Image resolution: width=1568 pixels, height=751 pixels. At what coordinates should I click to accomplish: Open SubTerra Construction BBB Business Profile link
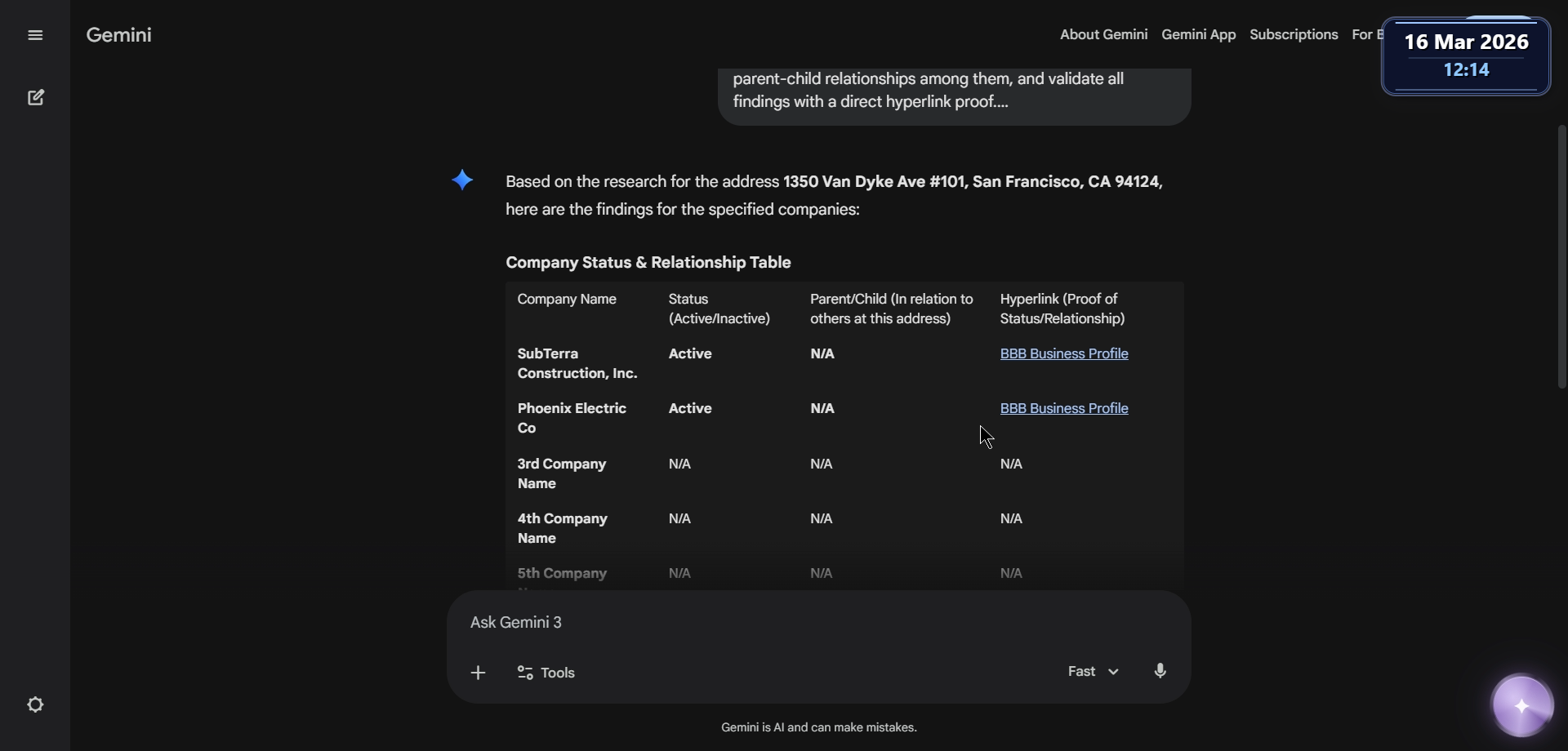[x=1063, y=353]
